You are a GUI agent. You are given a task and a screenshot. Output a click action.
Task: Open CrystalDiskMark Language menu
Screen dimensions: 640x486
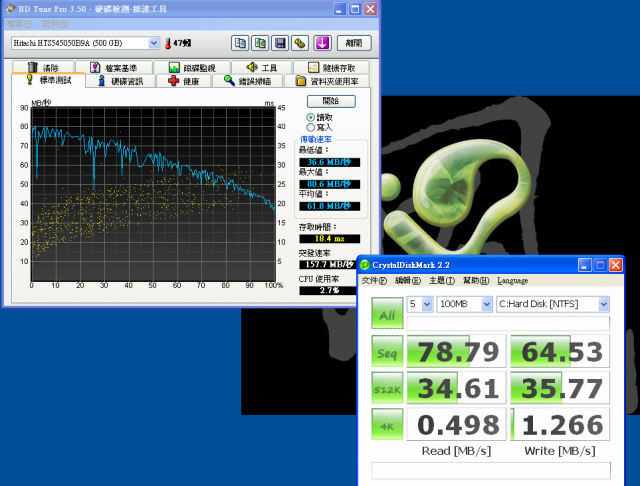pos(512,280)
